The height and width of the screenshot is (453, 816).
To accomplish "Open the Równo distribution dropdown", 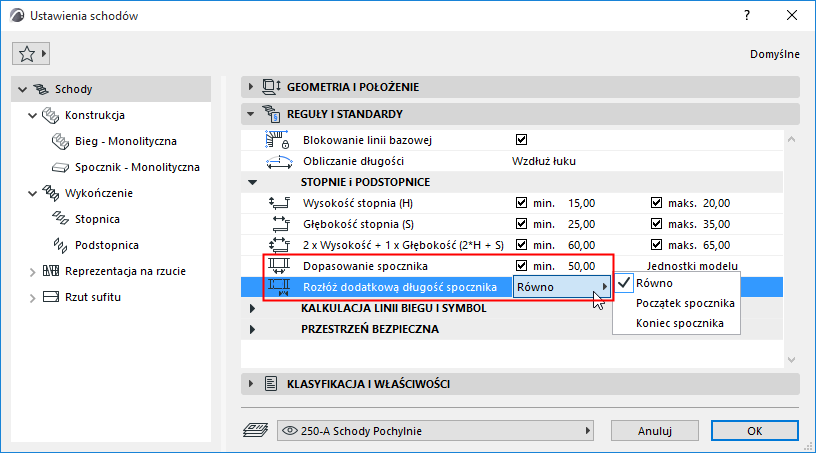I will tap(562, 287).
